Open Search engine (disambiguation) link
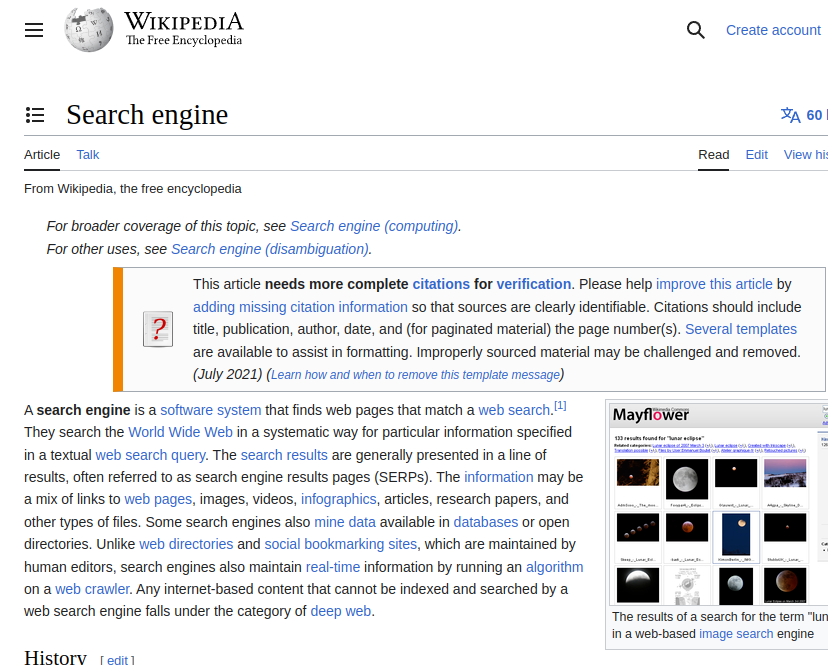Image resolution: width=828 pixels, height=665 pixels. tap(270, 249)
